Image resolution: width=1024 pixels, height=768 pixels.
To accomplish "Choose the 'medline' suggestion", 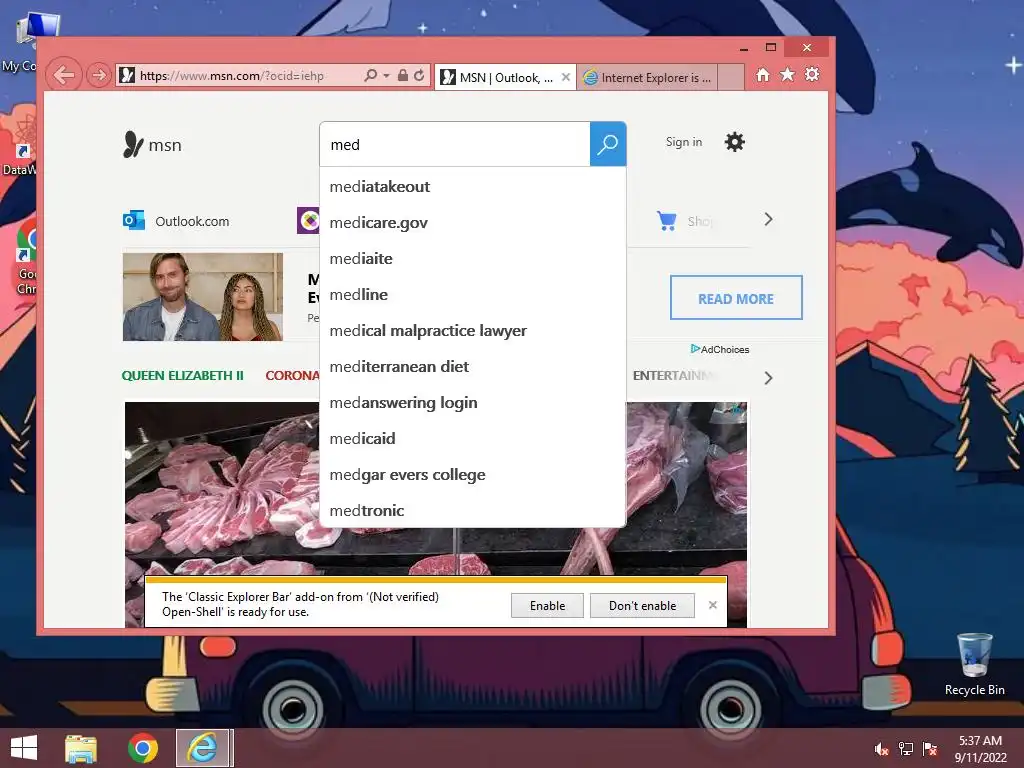I will (472, 295).
